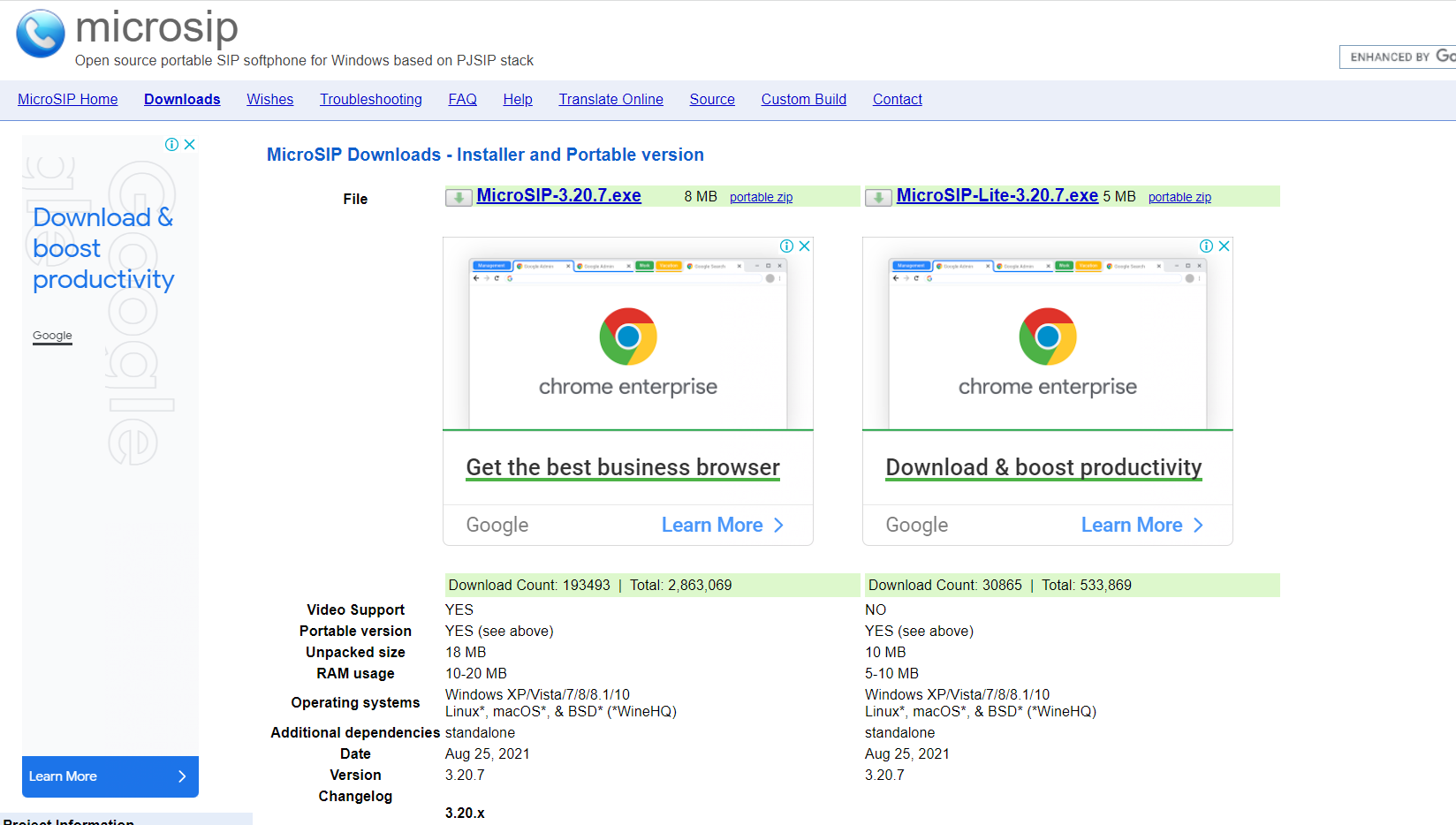This screenshot has height=825, width=1456.
Task: Click the 'Video Support' row label
Action: 355,609
